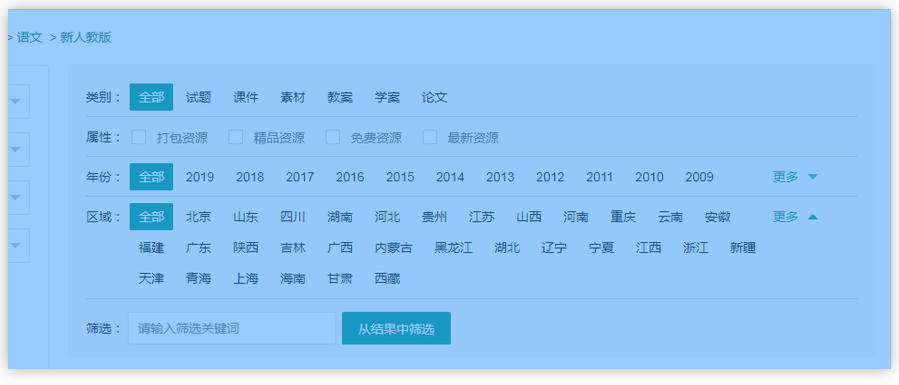Image resolution: width=899 pixels, height=385 pixels.
Task: Choose region 四川
Action: point(292,217)
